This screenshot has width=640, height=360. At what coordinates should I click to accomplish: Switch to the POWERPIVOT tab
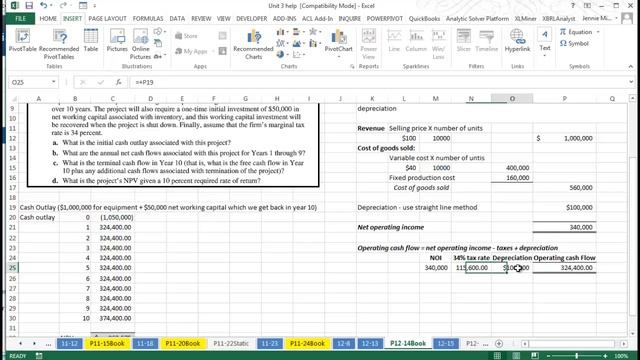(x=384, y=19)
